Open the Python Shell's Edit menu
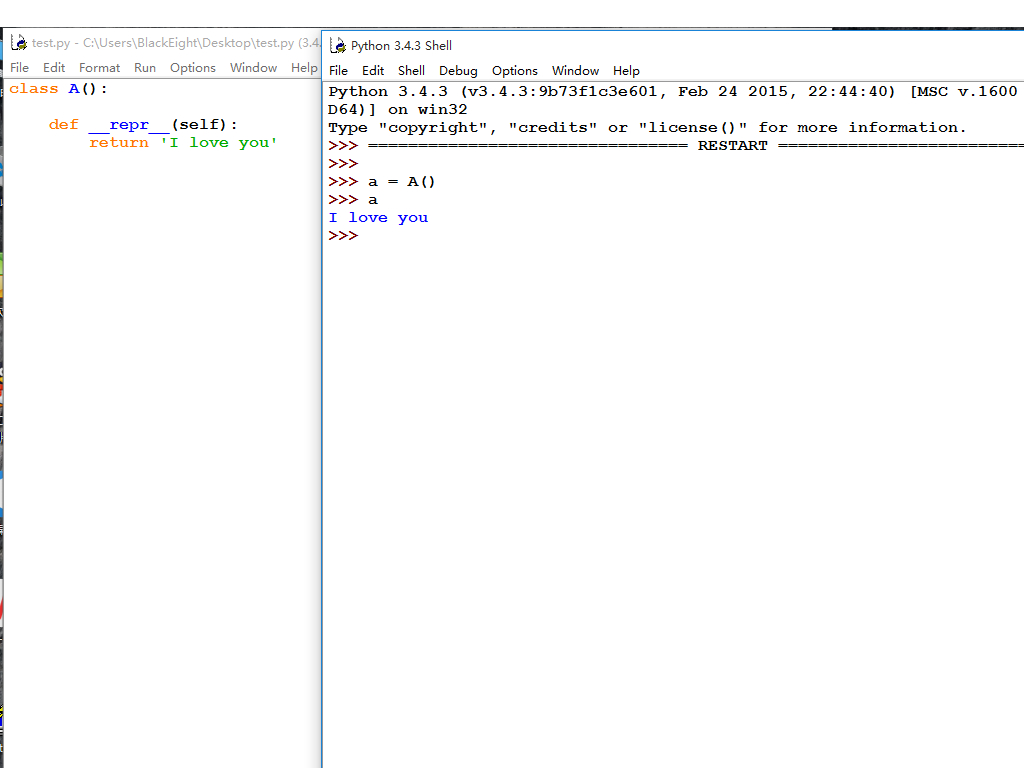Image resolution: width=1024 pixels, height=768 pixels. tap(373, 71)
